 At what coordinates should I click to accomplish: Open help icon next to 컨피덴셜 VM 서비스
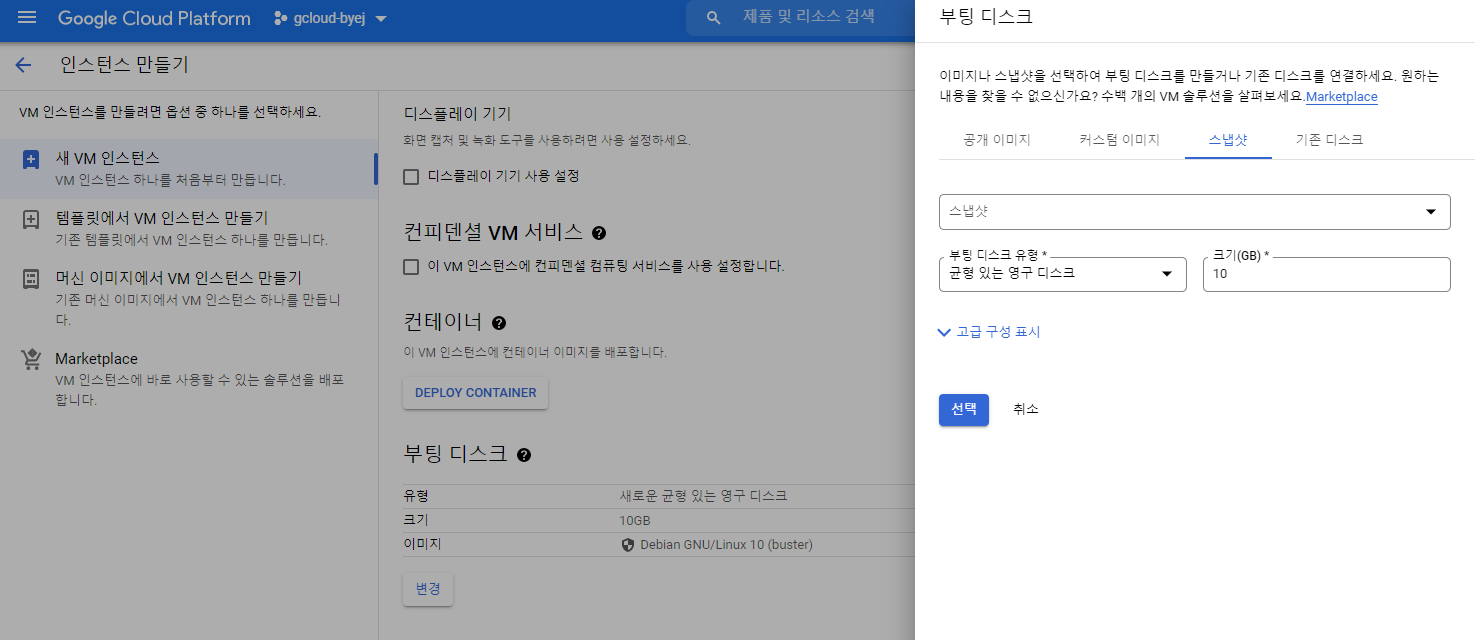point(599,233)
